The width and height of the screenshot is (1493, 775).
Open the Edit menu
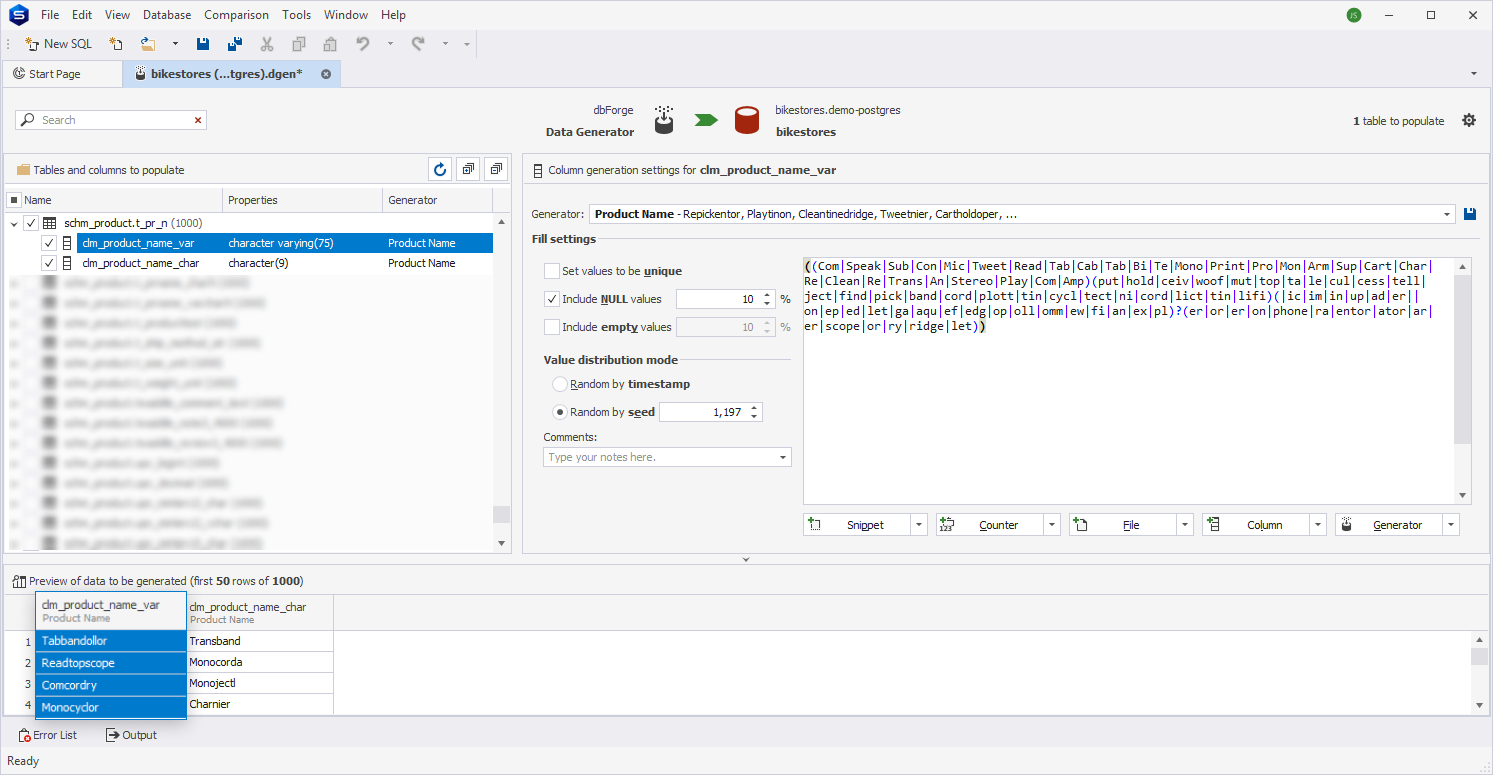click(x=82, y=15)
